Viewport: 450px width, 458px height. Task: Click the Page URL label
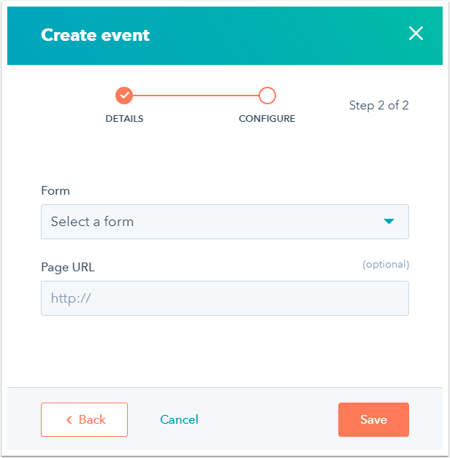(x=68, y=267)
